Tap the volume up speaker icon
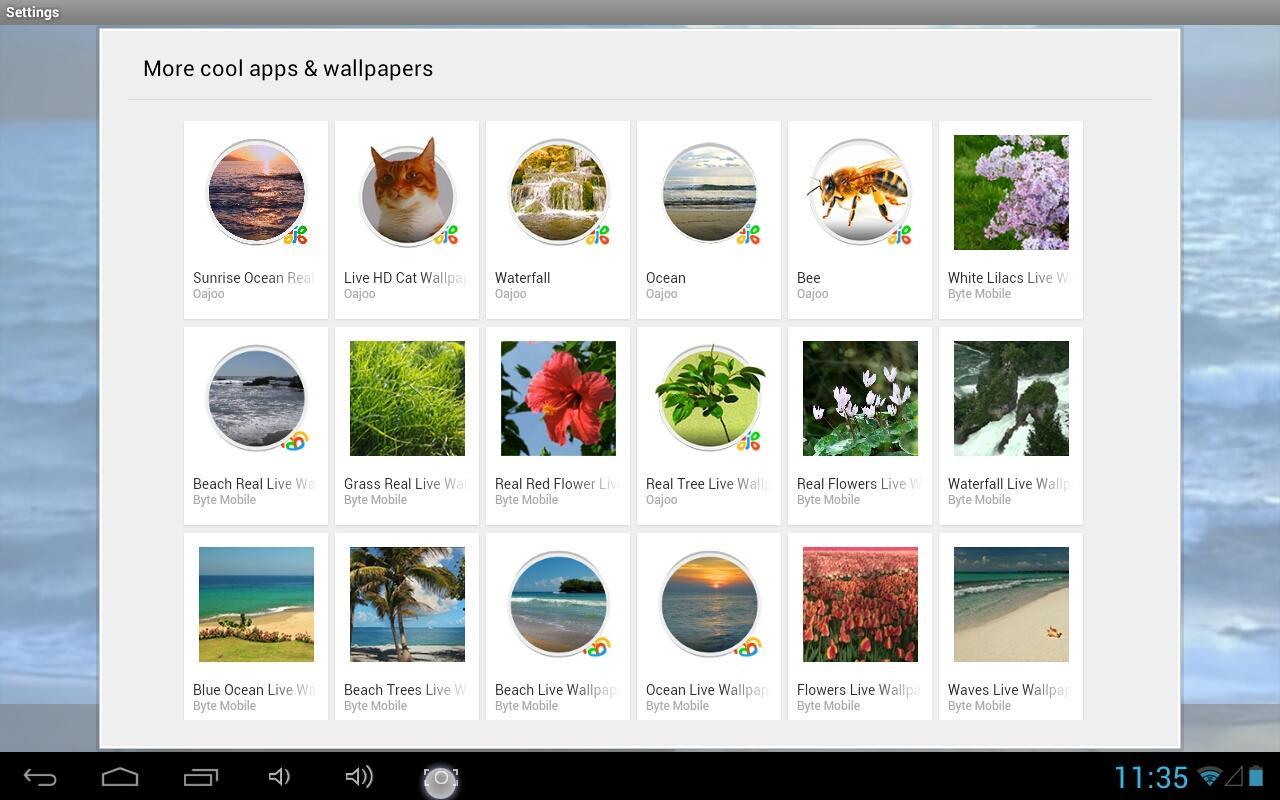 point(360,777)
